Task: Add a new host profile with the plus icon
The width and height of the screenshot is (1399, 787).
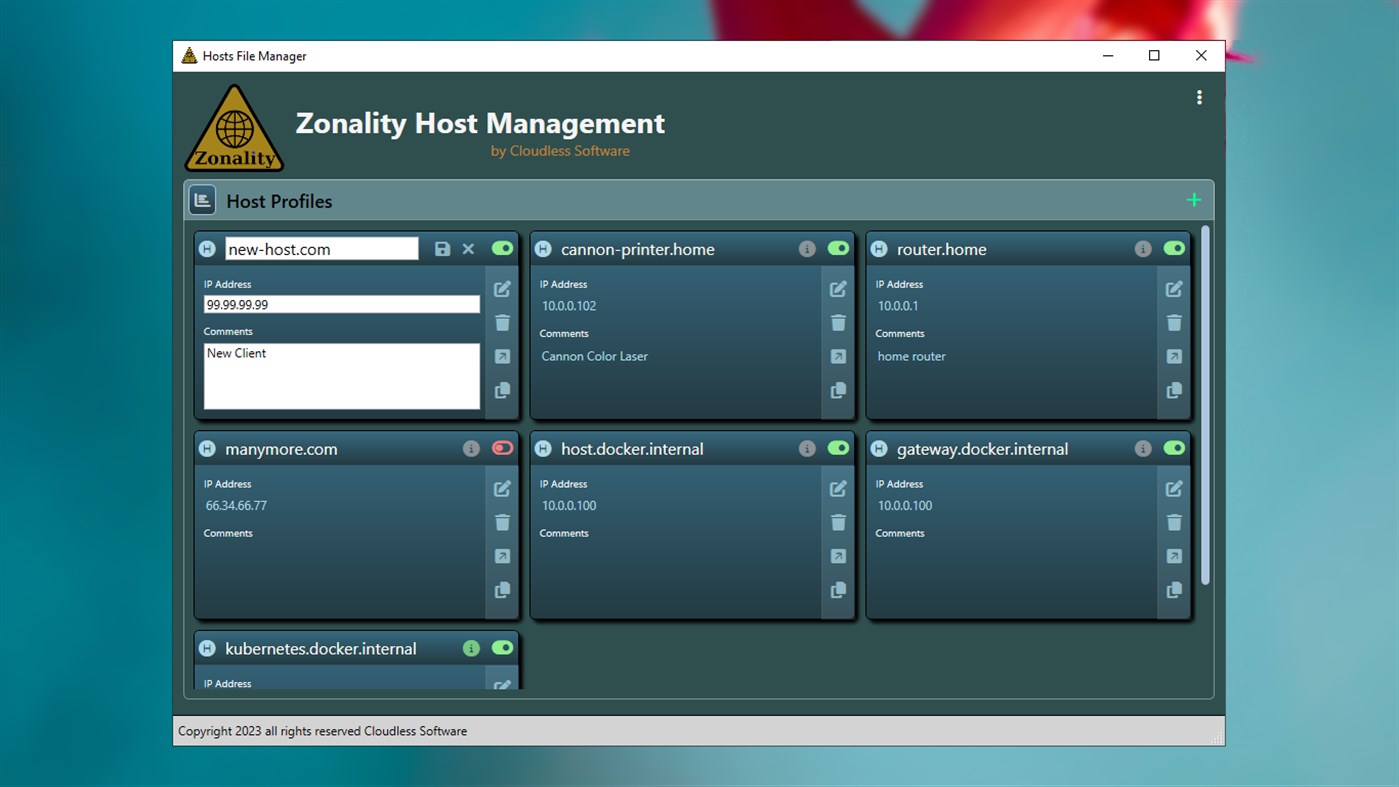Action: 1194,199
